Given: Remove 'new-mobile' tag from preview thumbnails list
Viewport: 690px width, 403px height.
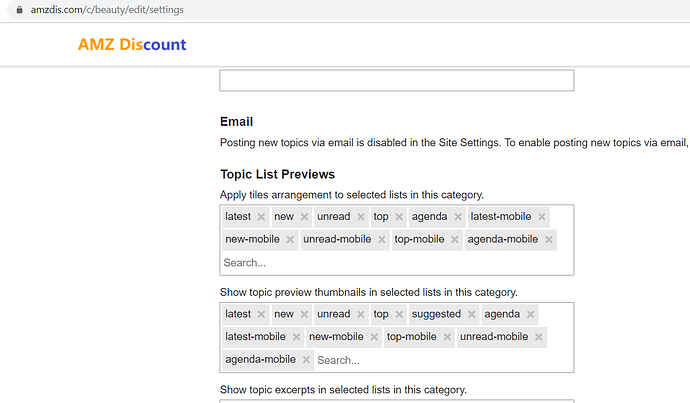Looking at the screenshot, I should click(374, 337).
